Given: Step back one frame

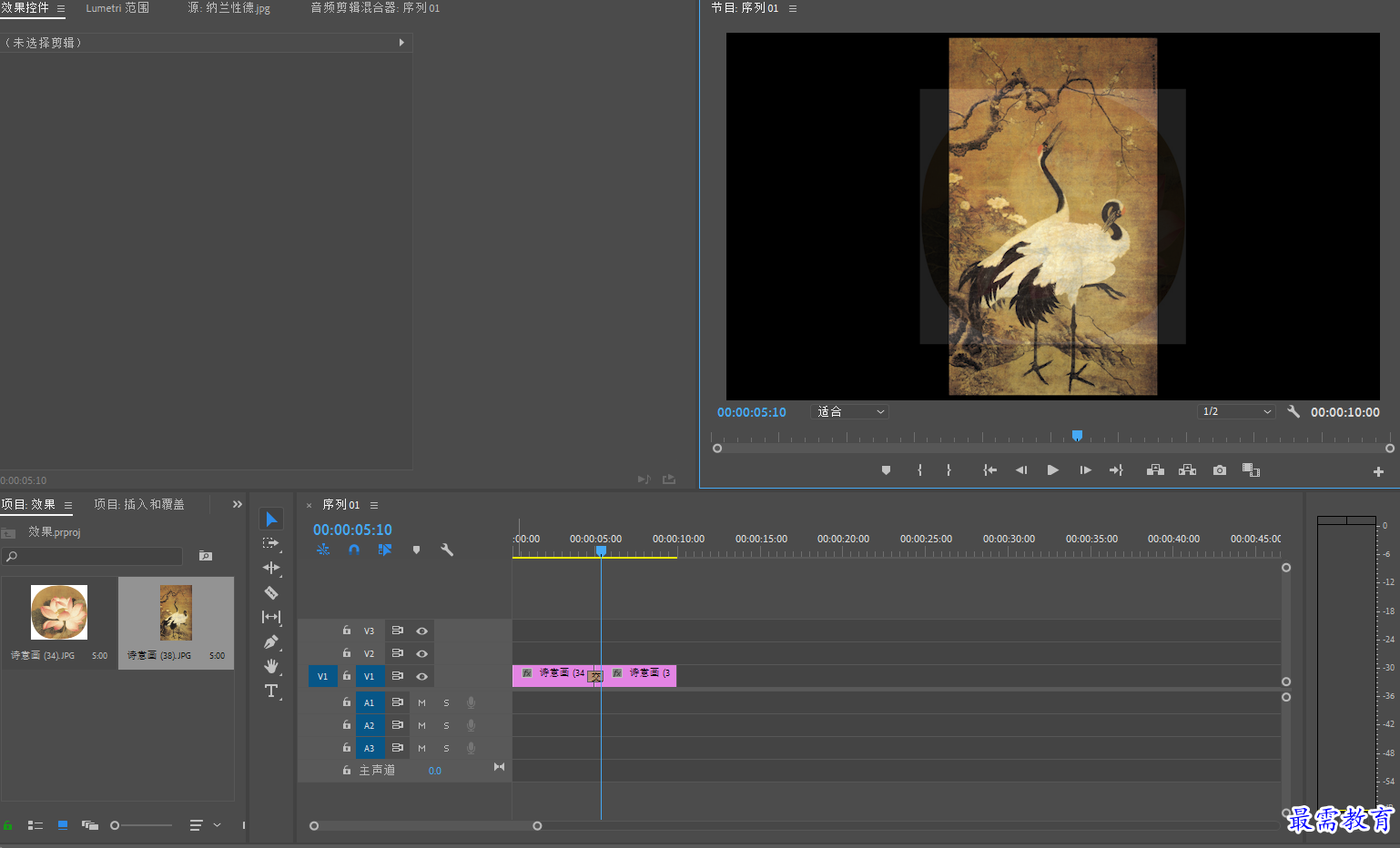Looking at the screenshot, I should point(1021,470).
